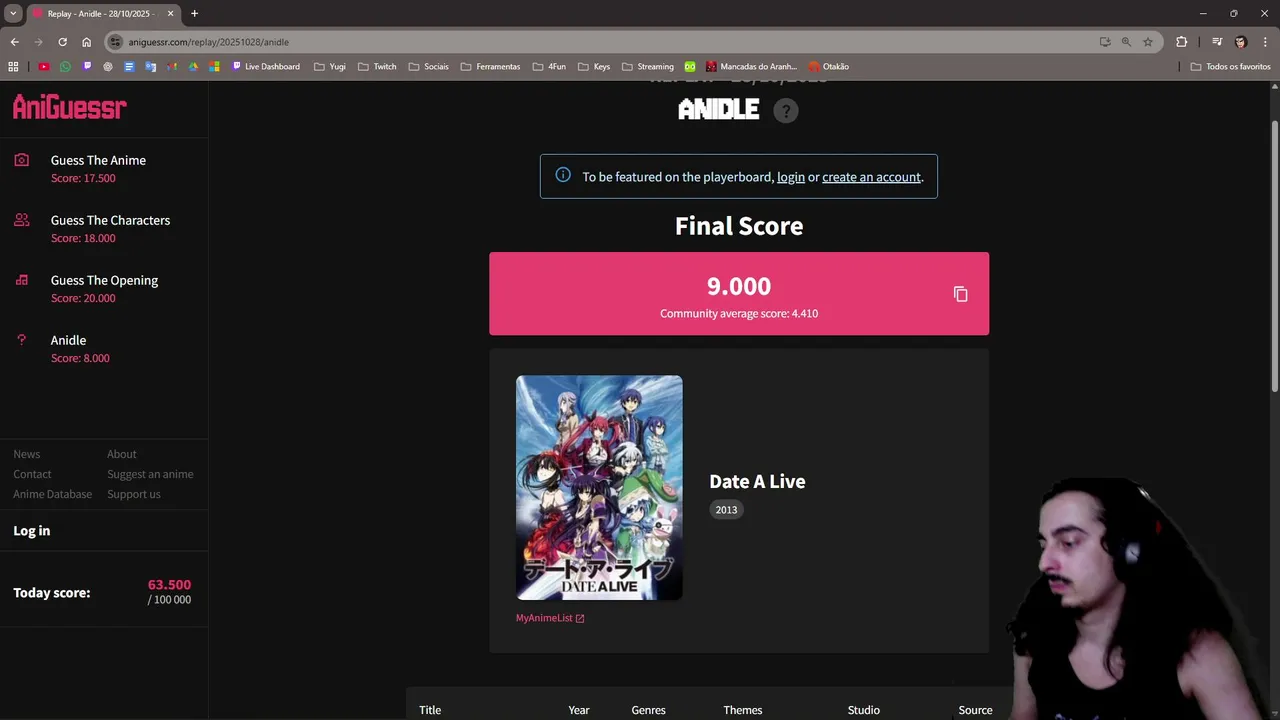Open the YouTube bookmark
Image resolution: width=1280 pixels, height=720 pixels.
coord(44,67)
